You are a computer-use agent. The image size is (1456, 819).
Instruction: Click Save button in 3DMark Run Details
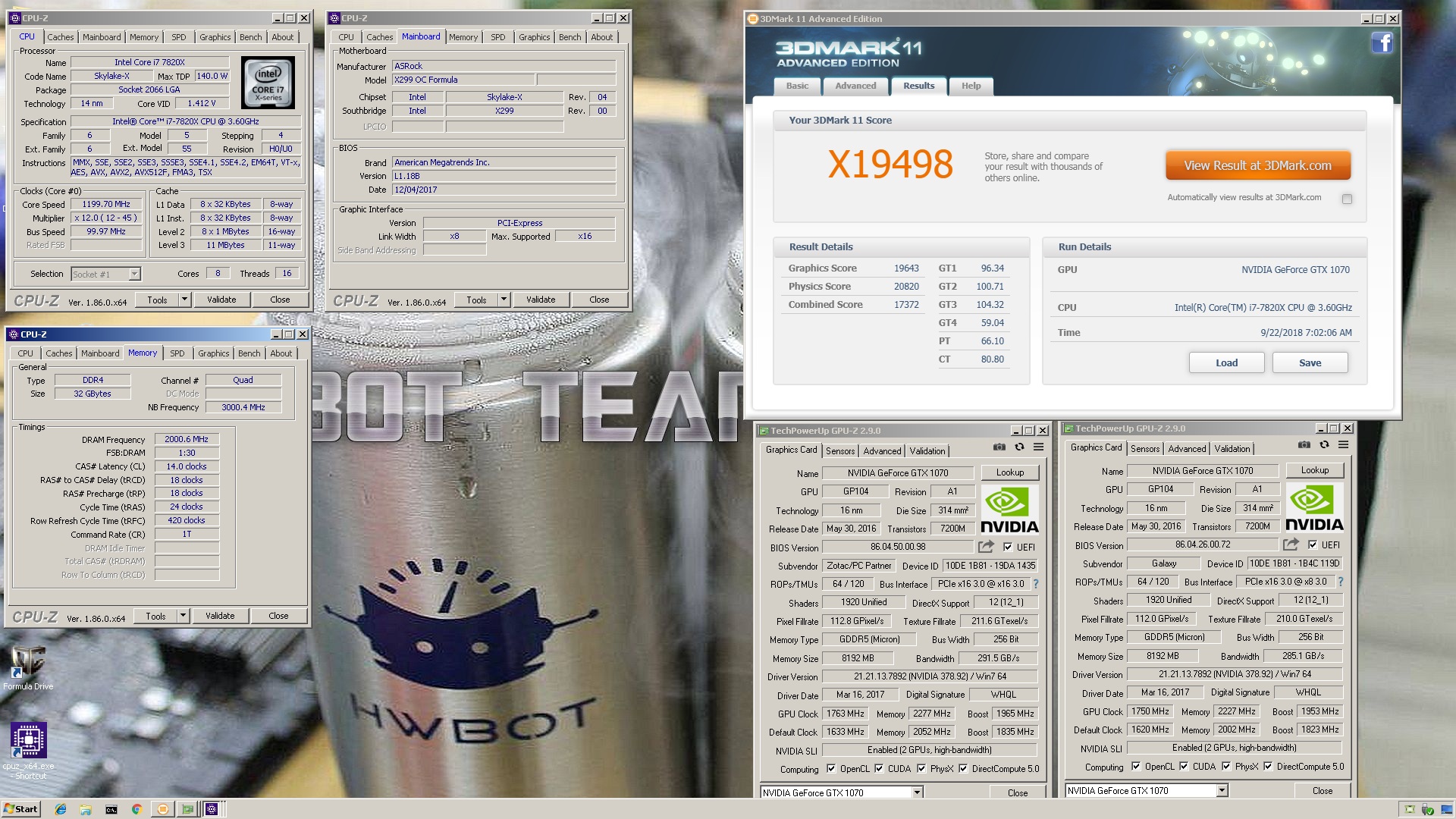(1310, 362)
